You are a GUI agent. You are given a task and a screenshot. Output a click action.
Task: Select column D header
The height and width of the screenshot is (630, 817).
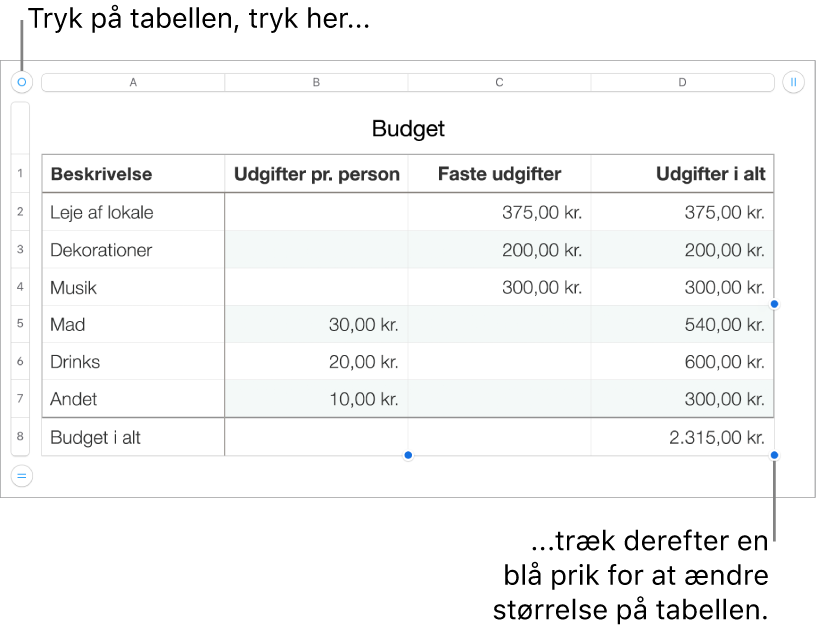[683, 82]
